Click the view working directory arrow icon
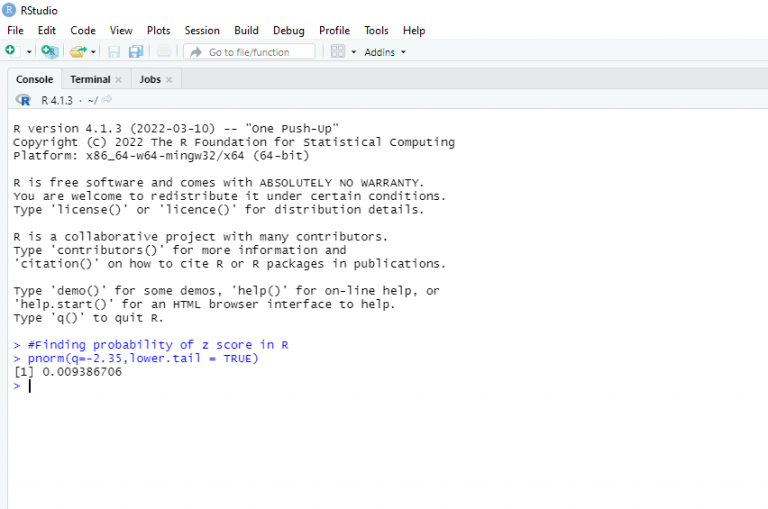Image resolution: width=768 pixels, height=509 pixels. pos(107,100)
